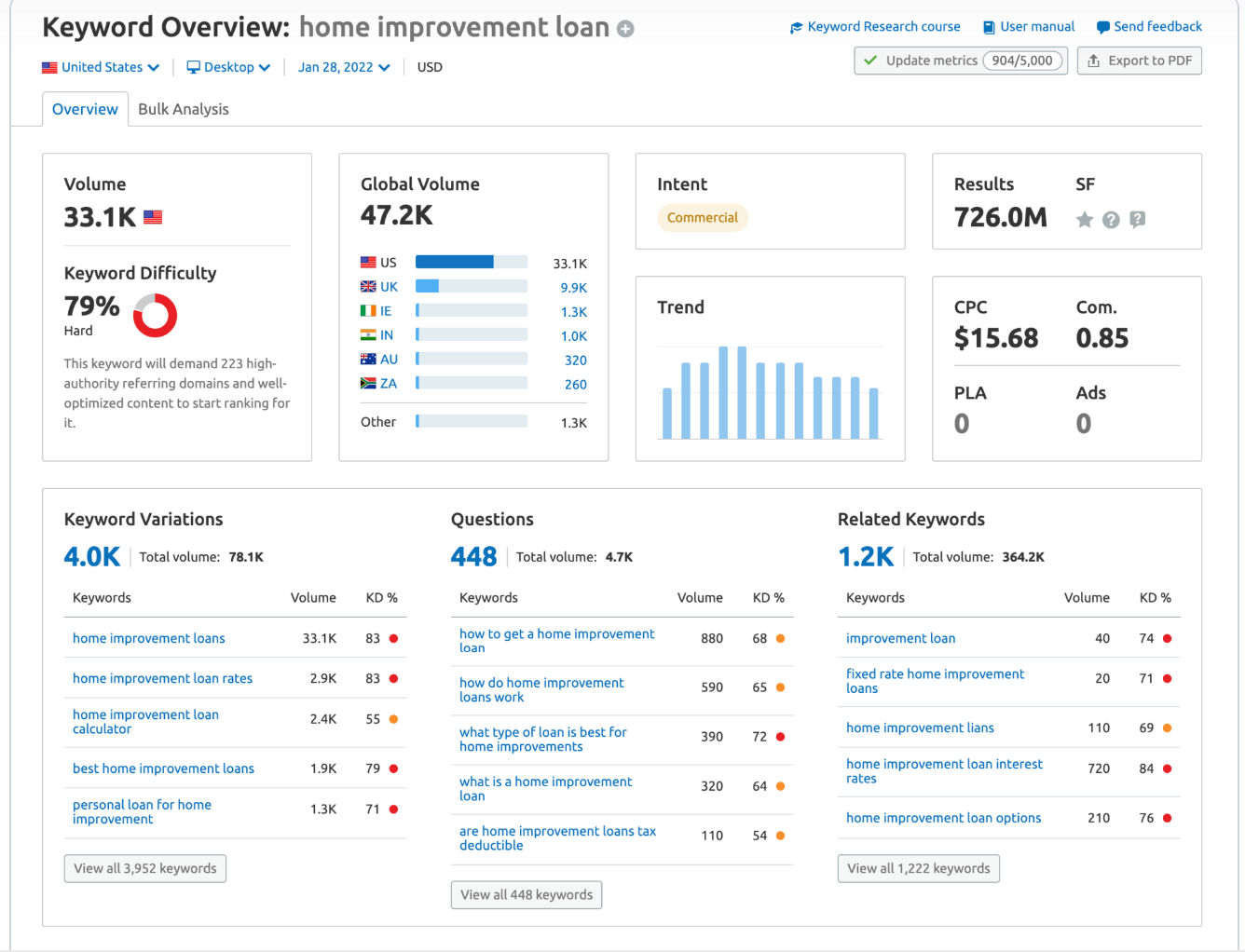Click the US flag next to 33.1K volume

point(153,217)
